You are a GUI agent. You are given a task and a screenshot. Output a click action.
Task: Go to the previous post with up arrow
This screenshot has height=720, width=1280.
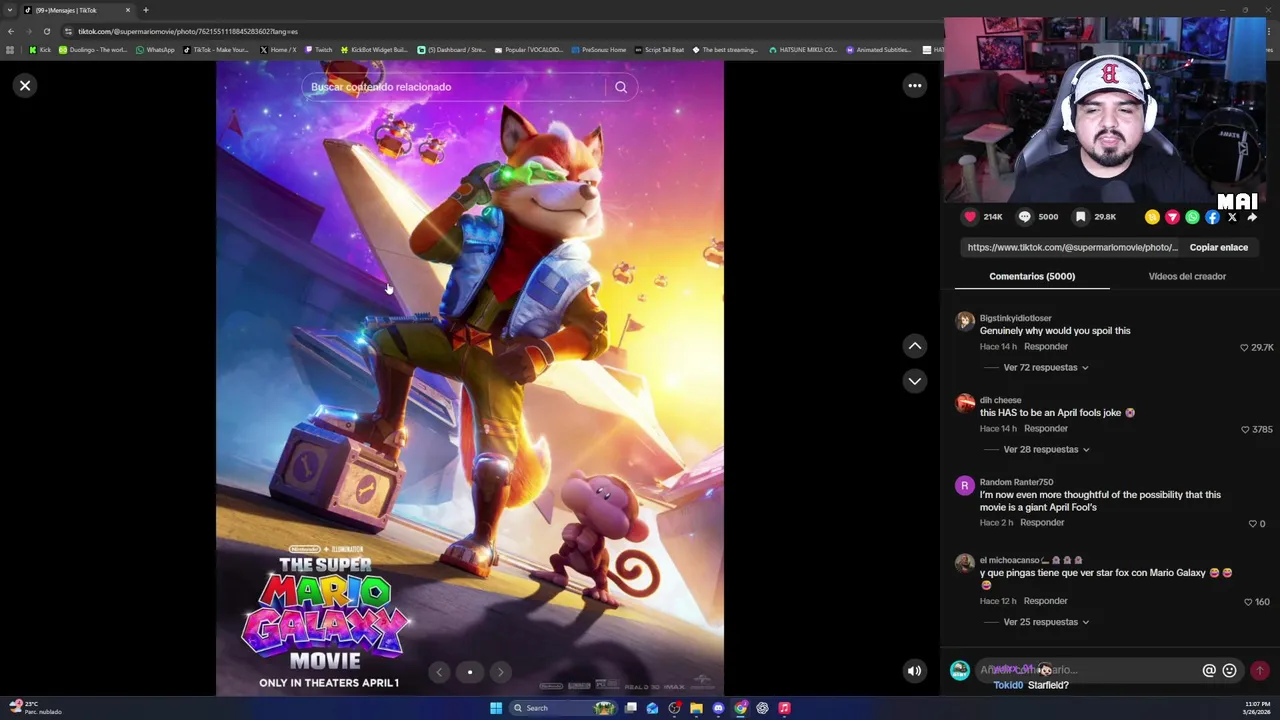(914, 346)
